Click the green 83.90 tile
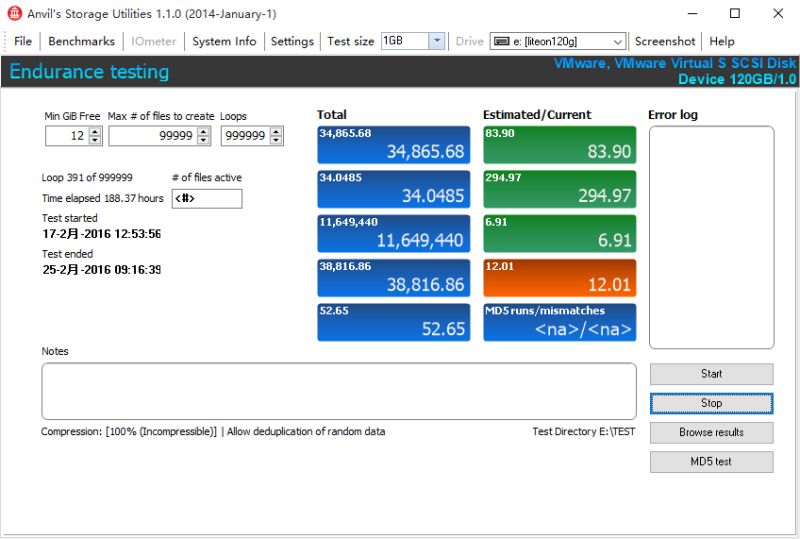 (560, 145)
